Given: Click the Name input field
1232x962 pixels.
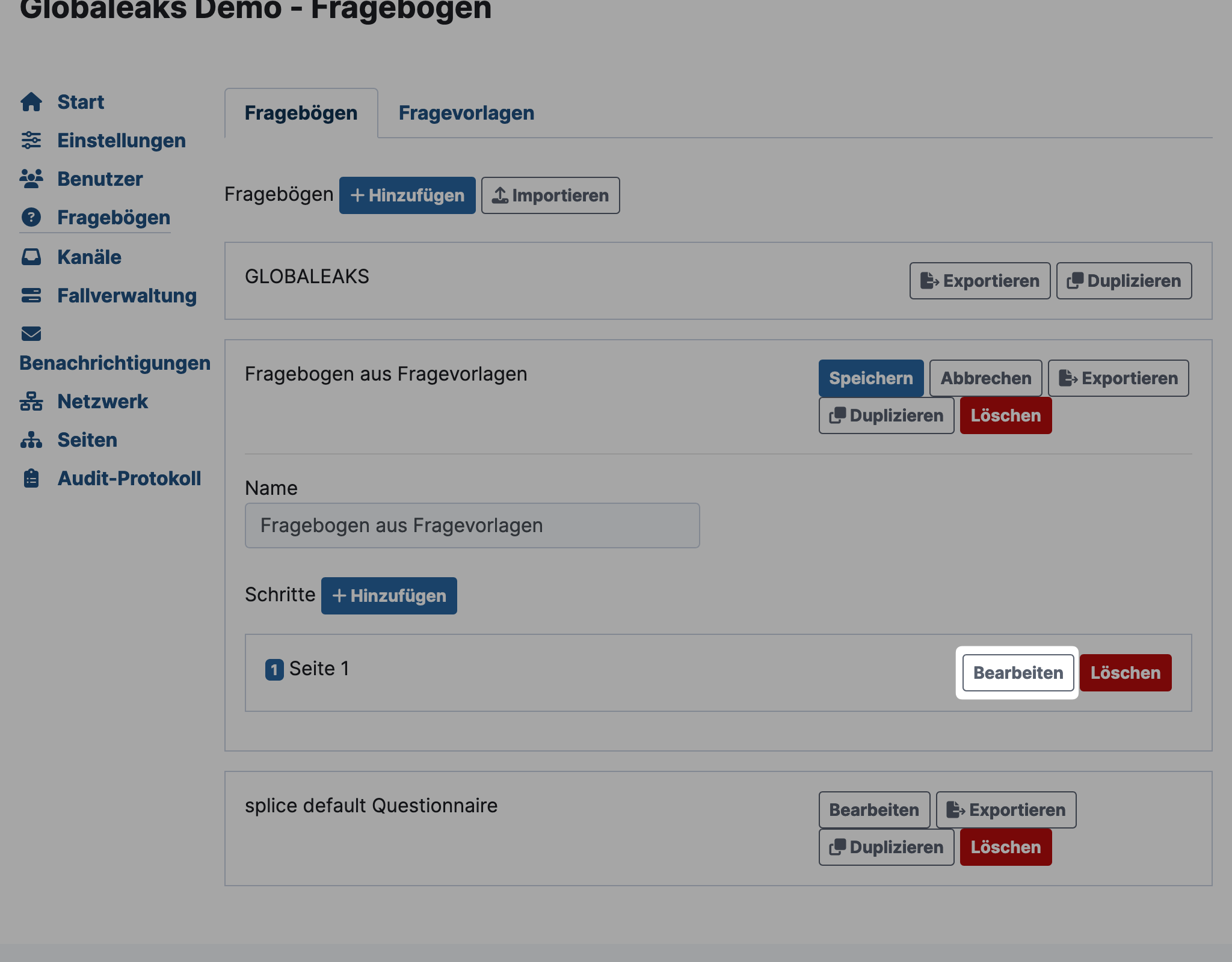Looking at the screenshot, I should click(472, 525).
